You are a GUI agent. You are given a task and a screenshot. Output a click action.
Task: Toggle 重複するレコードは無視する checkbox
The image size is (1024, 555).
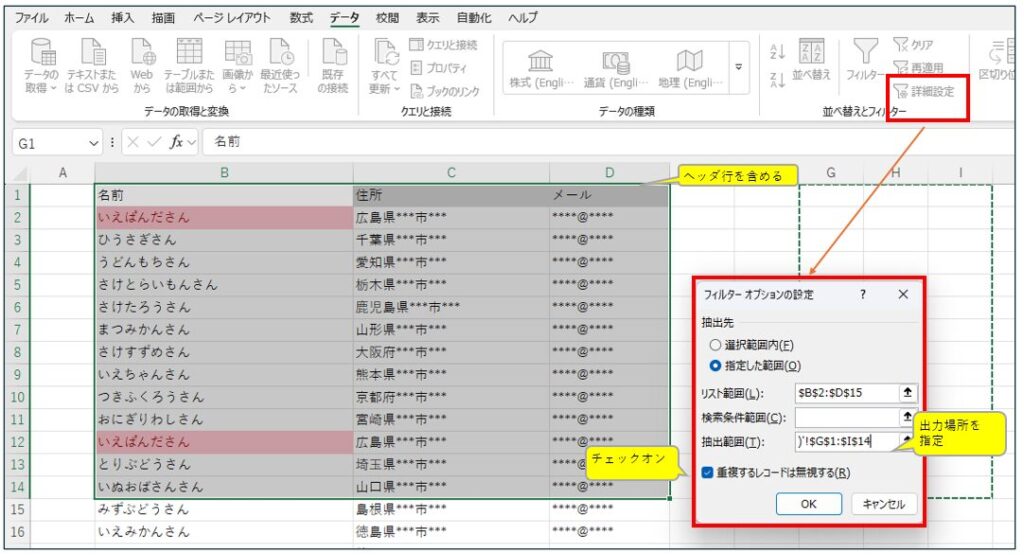point(708,472)
